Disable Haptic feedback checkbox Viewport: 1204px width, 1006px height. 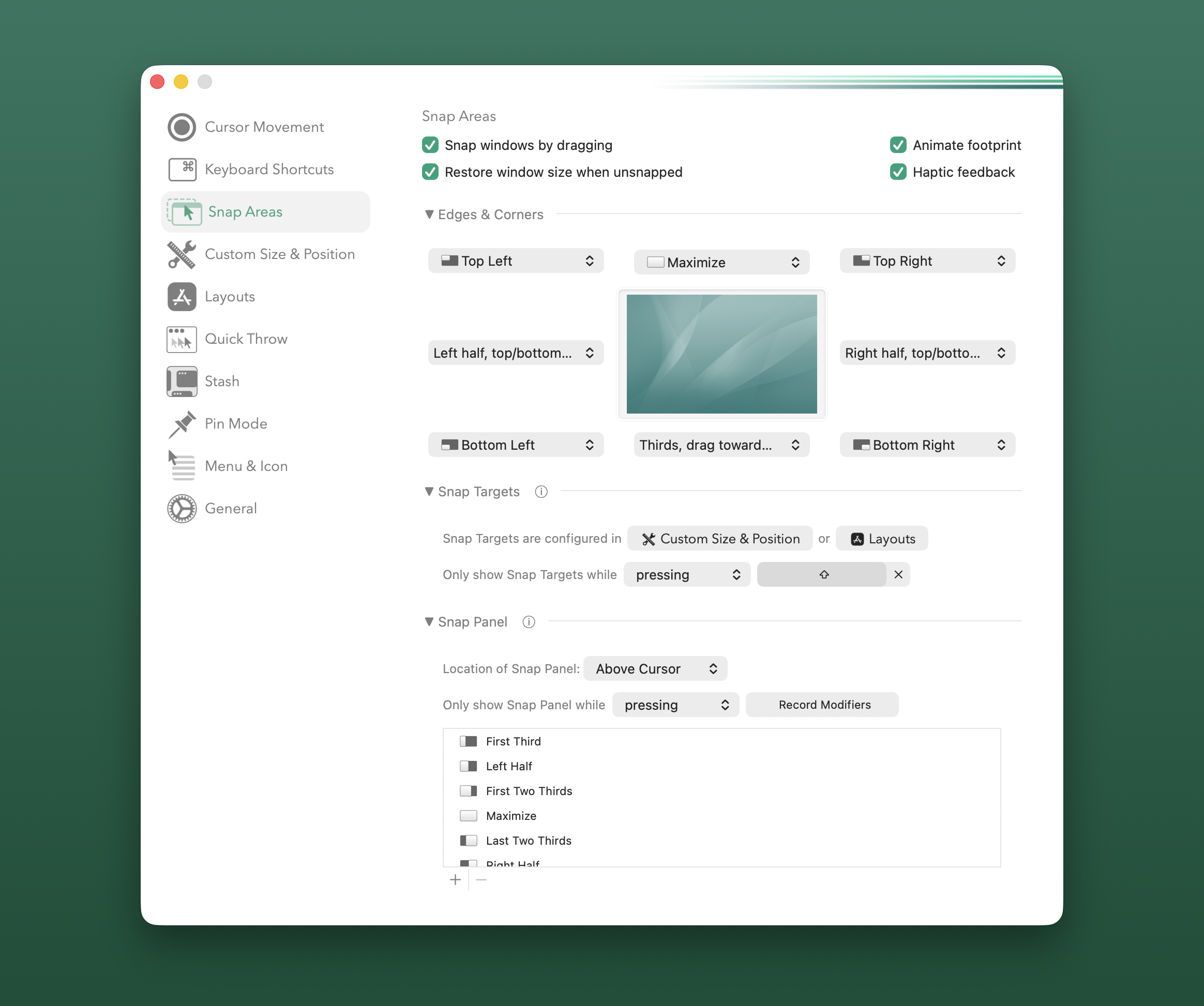click(898, 172)
